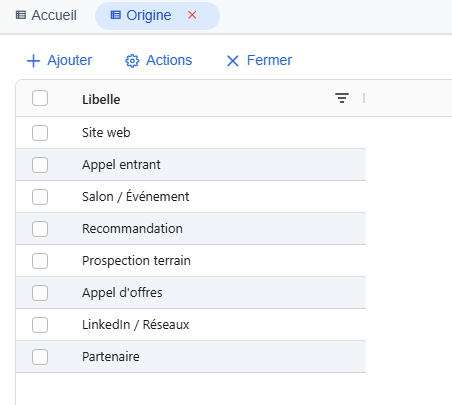The width and height of the screenshot is (452, 405).
Task: Click the Appel d'offres entry
Action: click(122, 293)
